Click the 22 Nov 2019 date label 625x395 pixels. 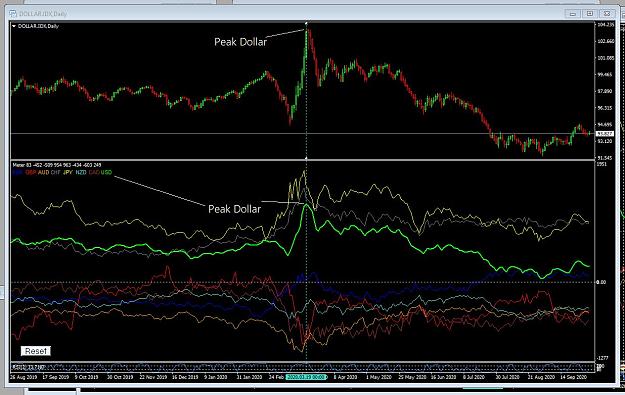coord(153,377)
